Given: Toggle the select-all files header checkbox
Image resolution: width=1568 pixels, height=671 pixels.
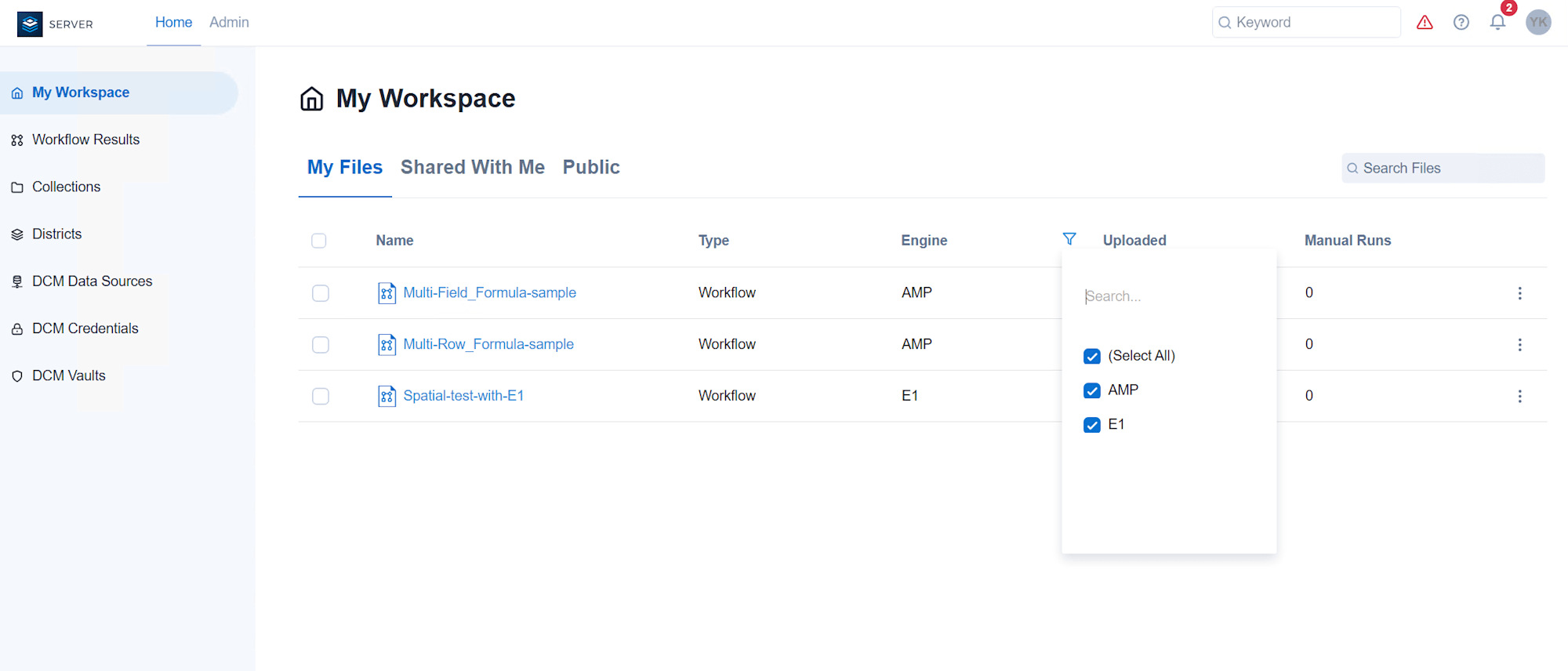Looking at the screenshot, I should pyautogui.click(x=319, y=241).
